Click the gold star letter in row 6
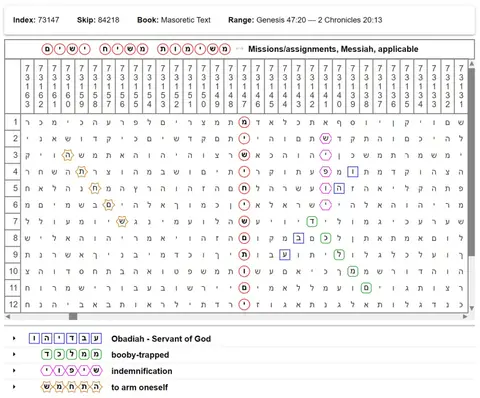This screenshot has height=398, width=480. point(108,205)
